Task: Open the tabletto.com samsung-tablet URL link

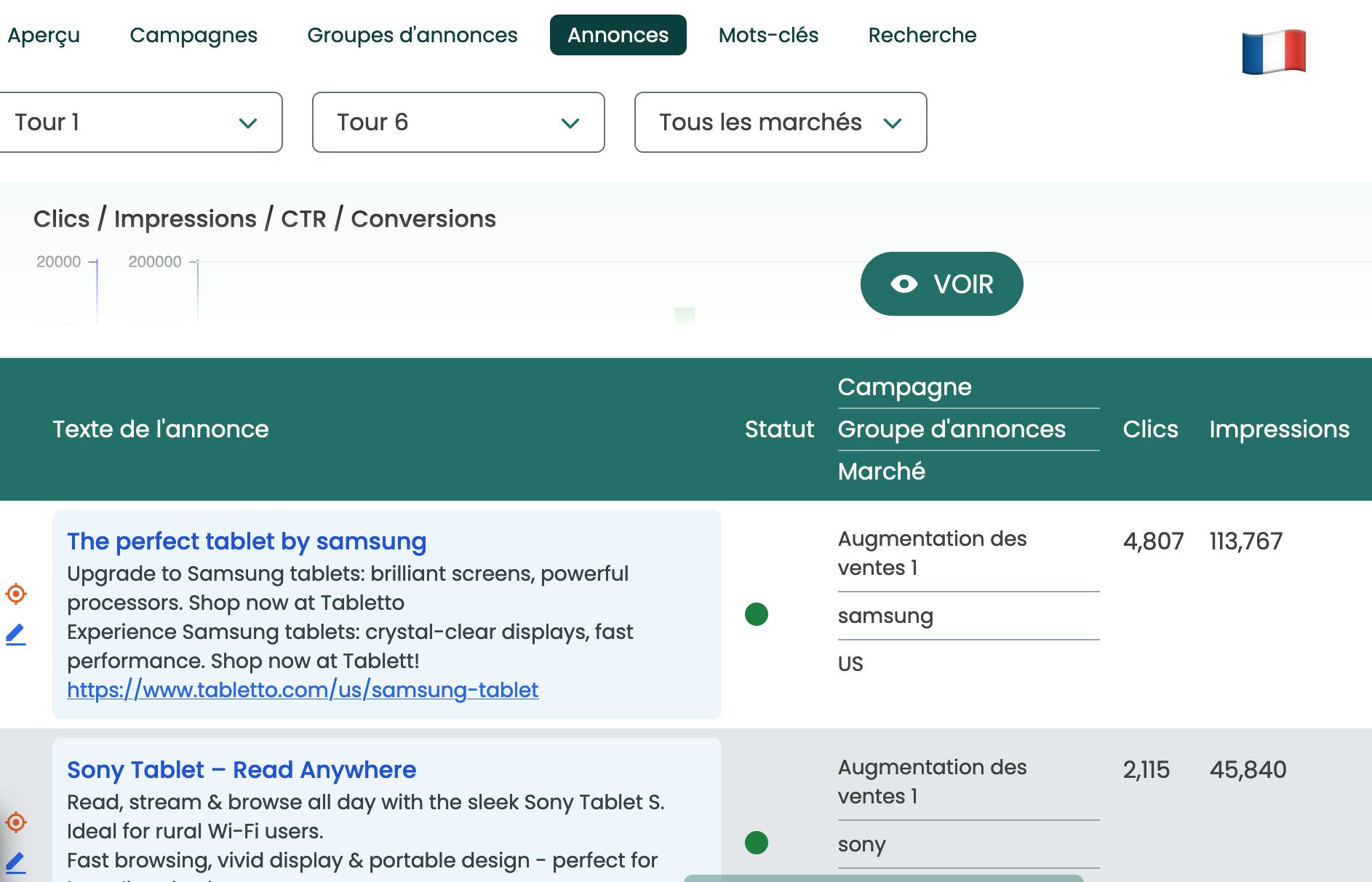Action: [303, 690]
